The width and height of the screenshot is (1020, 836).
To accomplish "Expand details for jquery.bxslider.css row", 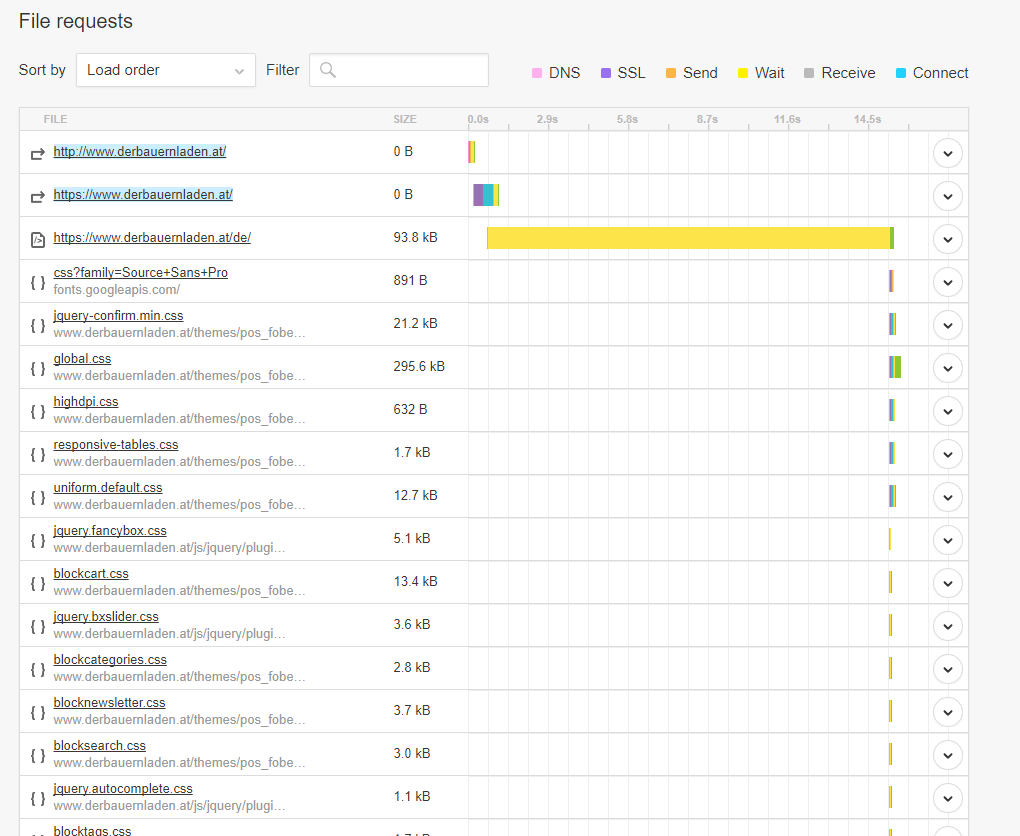I will click(x=948, y=626).
